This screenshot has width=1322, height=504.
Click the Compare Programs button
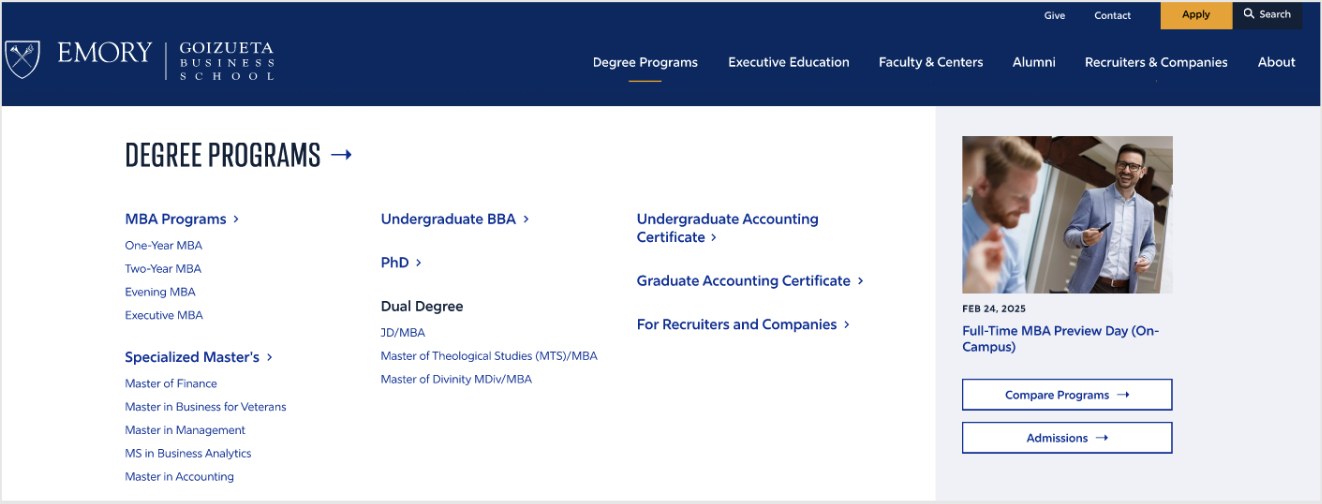(x=1067, y=395)
